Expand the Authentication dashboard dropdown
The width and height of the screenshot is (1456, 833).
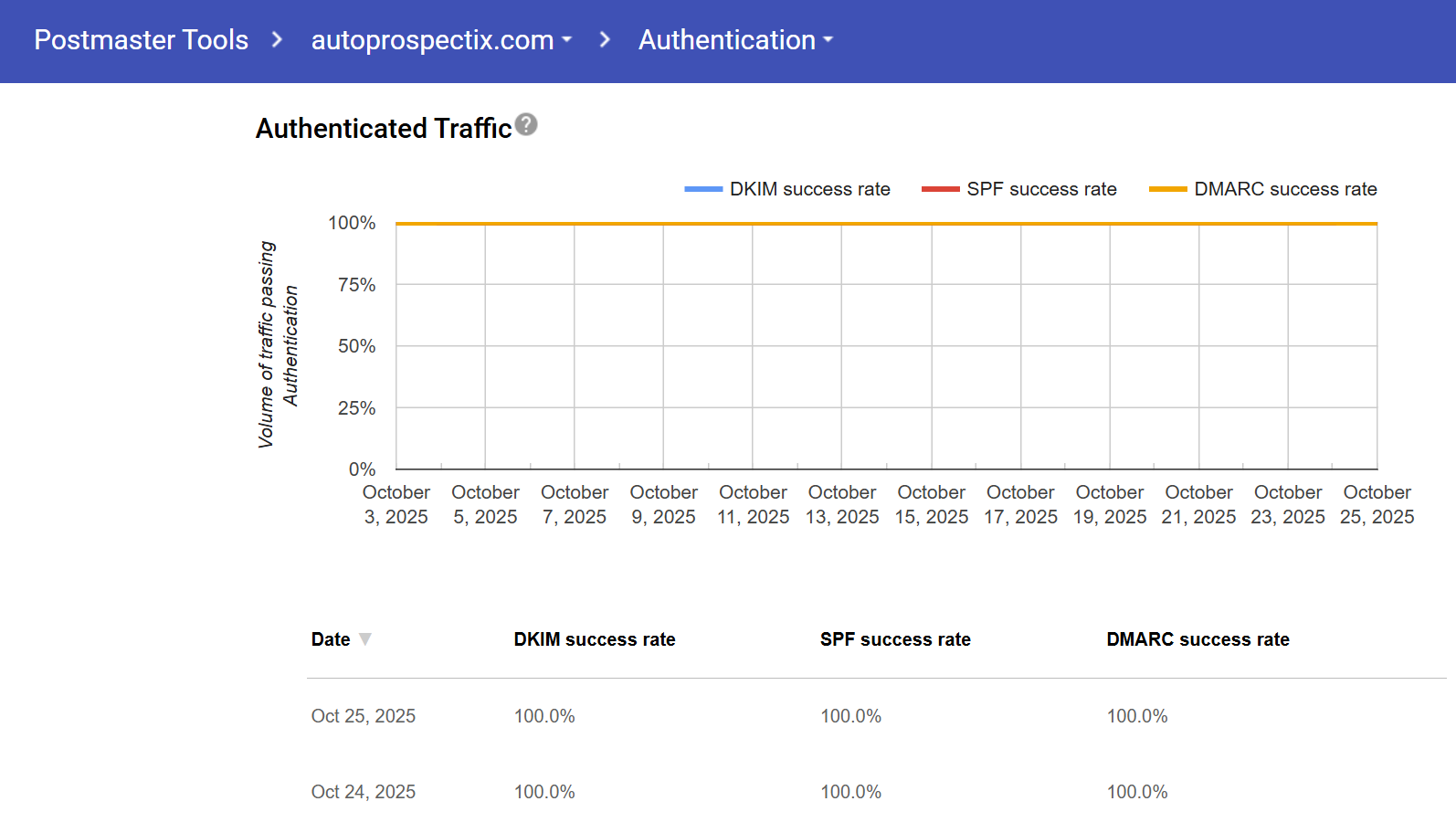[735, 40]
